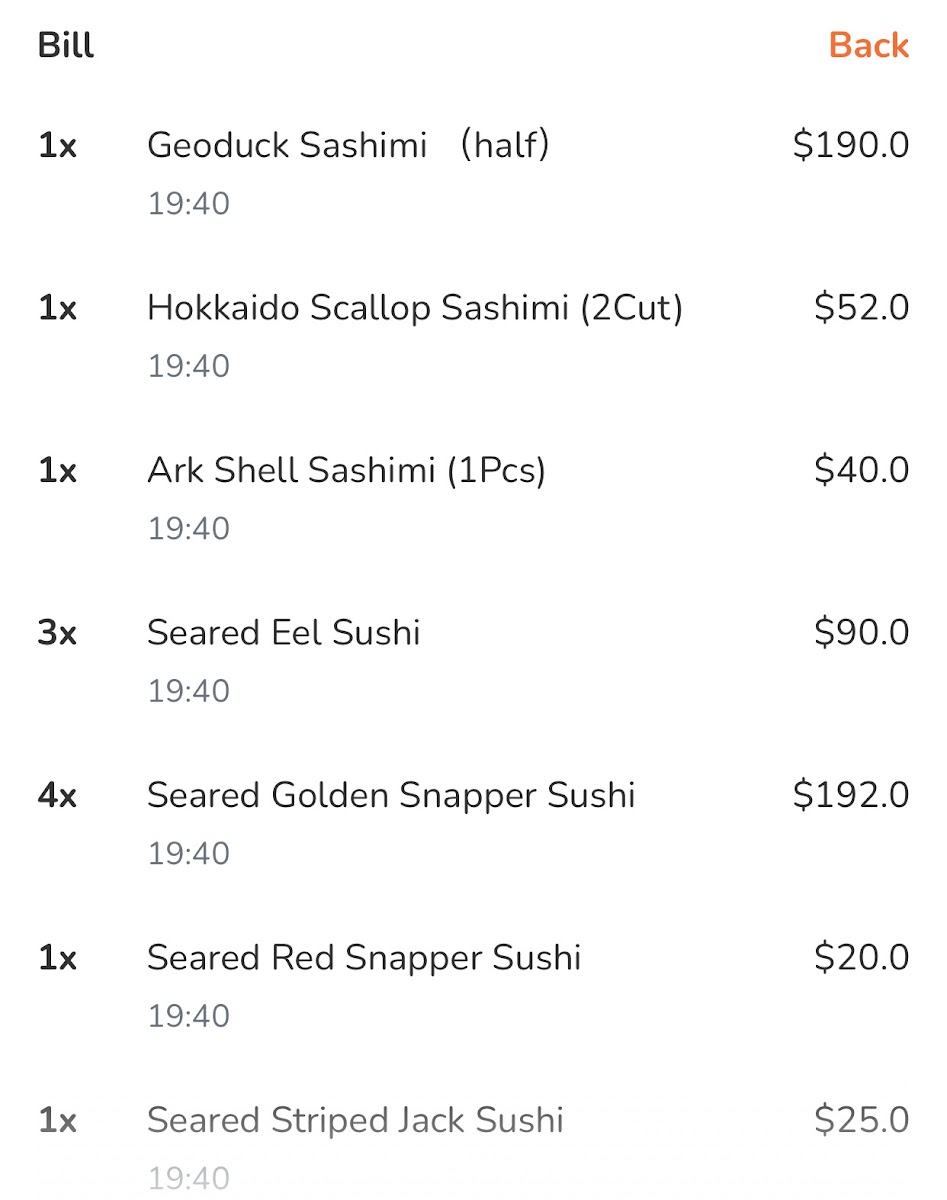Open the Seared Eel Sushi entry
Viewport: 947px width, 1200px height.
click(283, 633)
